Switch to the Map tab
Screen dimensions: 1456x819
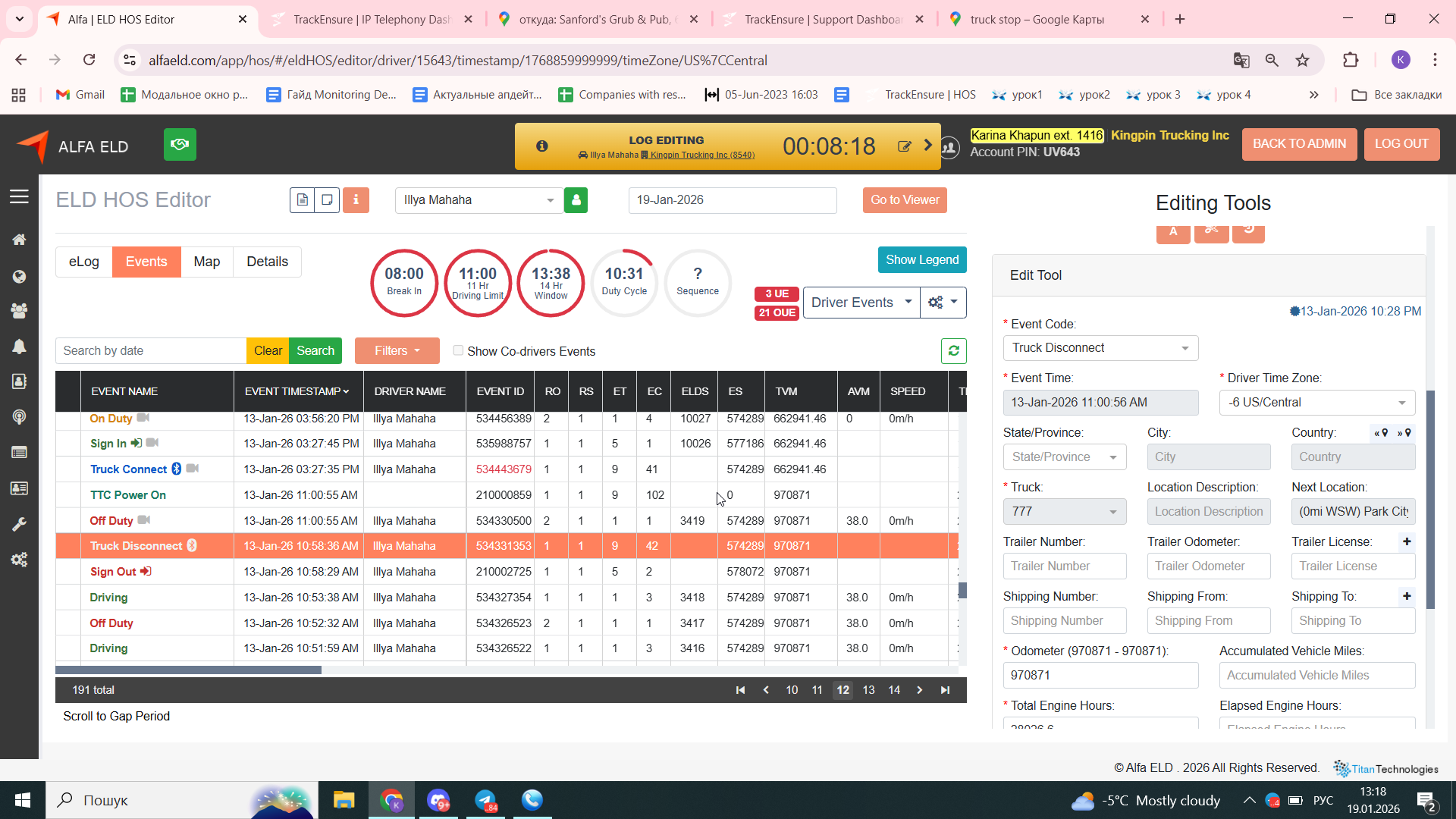[x=206, y=262]
